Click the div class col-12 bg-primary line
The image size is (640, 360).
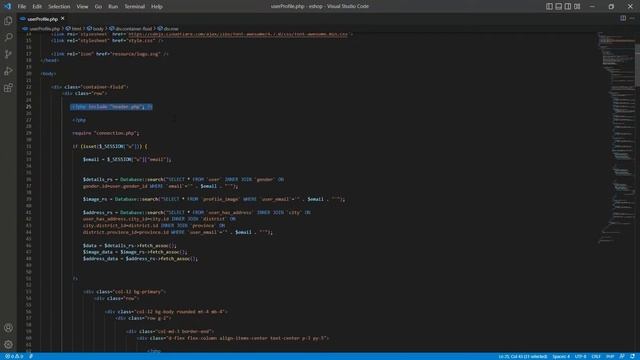[124, 292]
